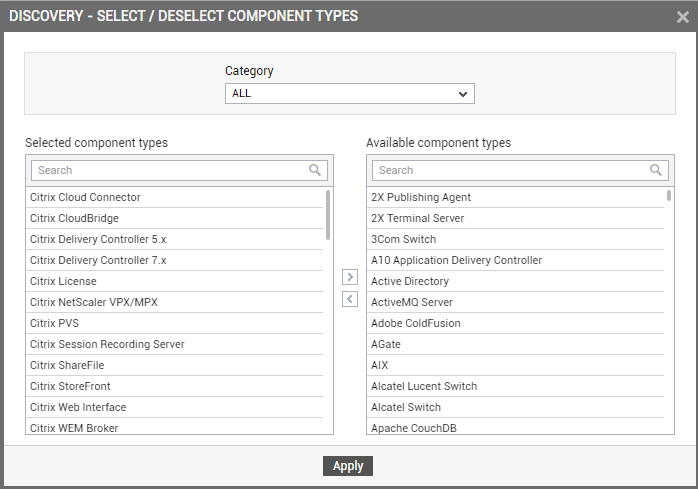Select Citrix WEM Broker
Image resolution: width=698 pixels, height=489 pixels.
(176, 426)
